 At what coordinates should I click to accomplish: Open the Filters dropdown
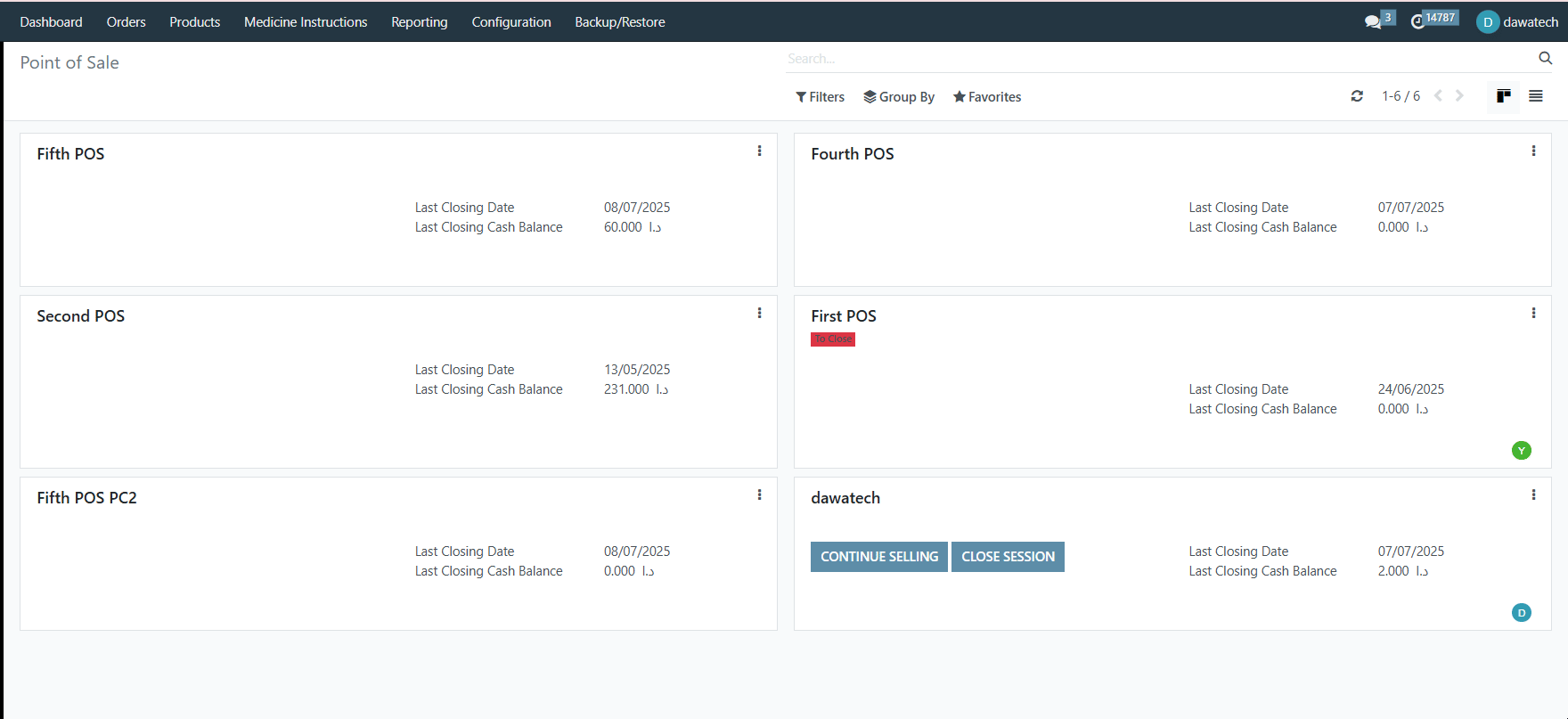[820, 97]
